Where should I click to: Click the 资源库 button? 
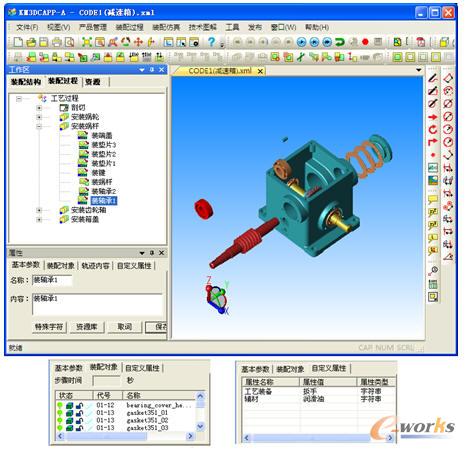pos(87,327)
